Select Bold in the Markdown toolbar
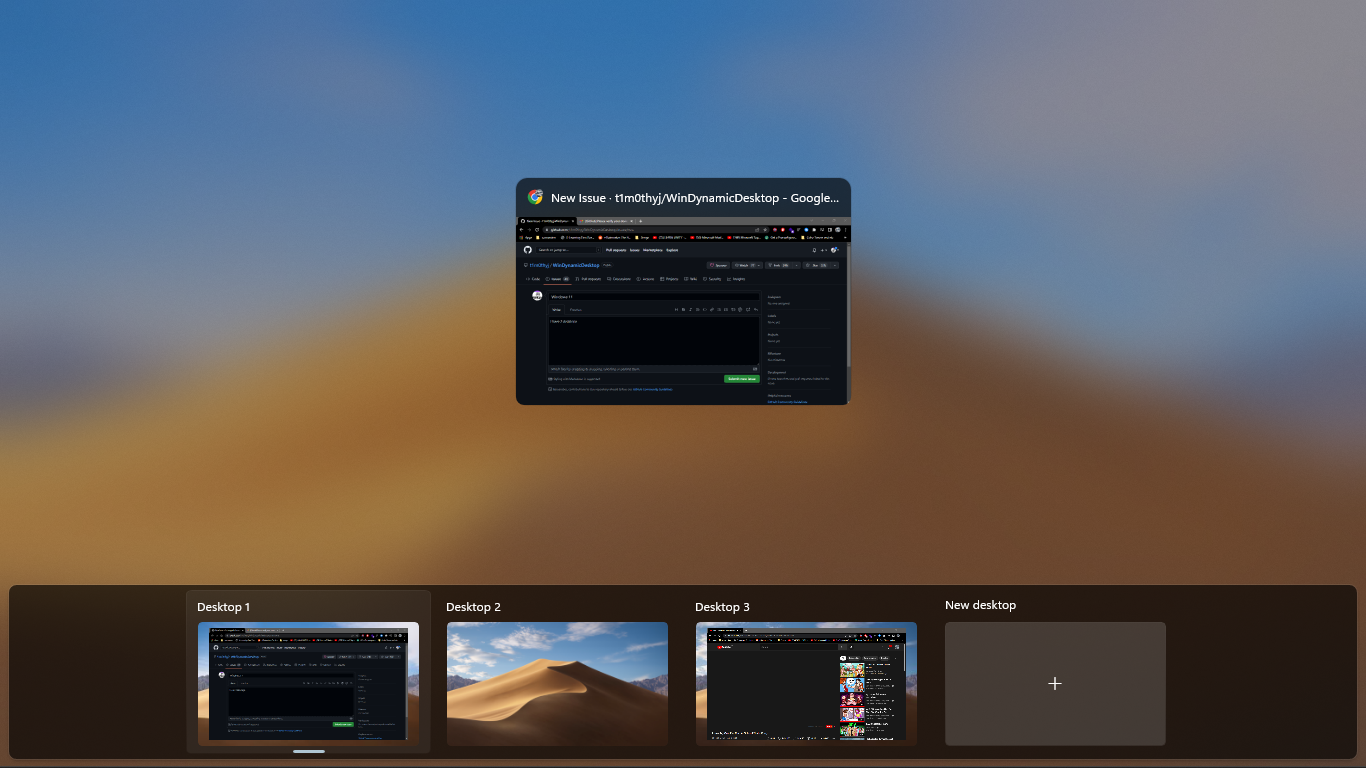 click(684, 310)
